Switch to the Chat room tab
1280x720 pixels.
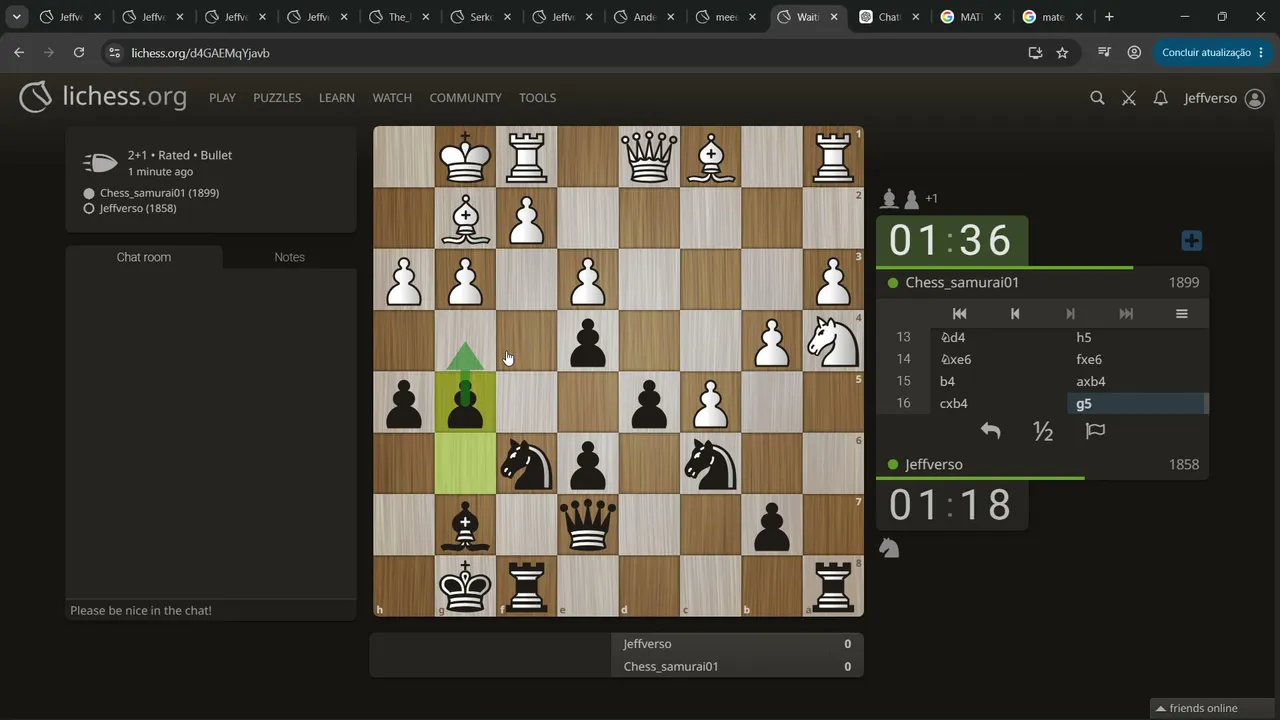(x=144, y=257)
